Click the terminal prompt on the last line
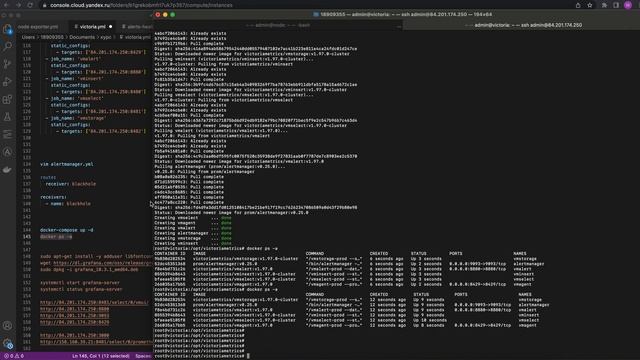This screenshot has height=360, width=640. coord(199,356)
